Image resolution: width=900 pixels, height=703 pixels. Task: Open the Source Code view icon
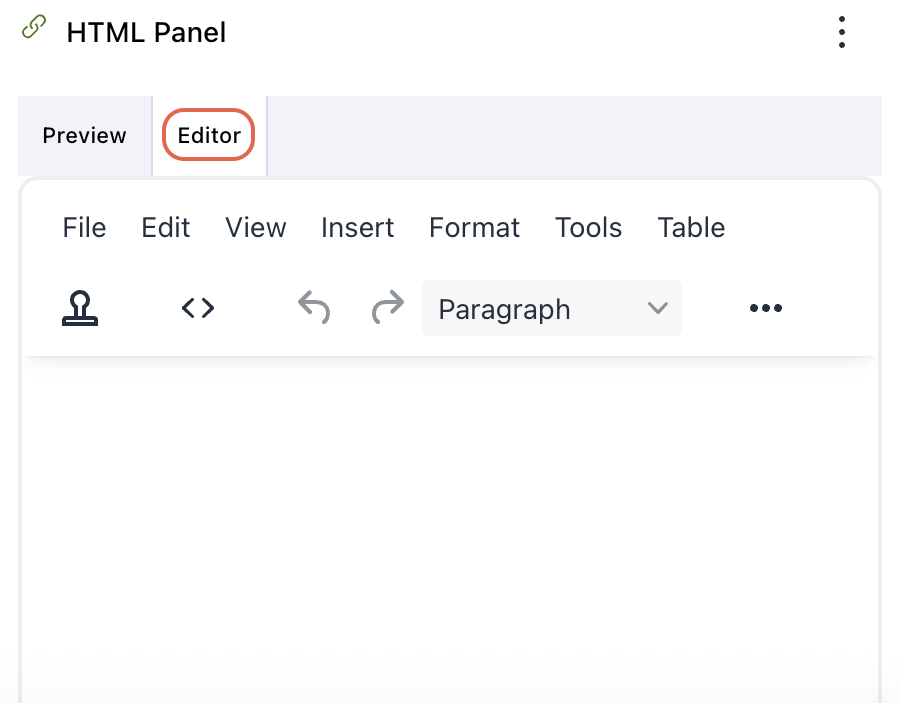pyautogui.click(x=197, y=308)
